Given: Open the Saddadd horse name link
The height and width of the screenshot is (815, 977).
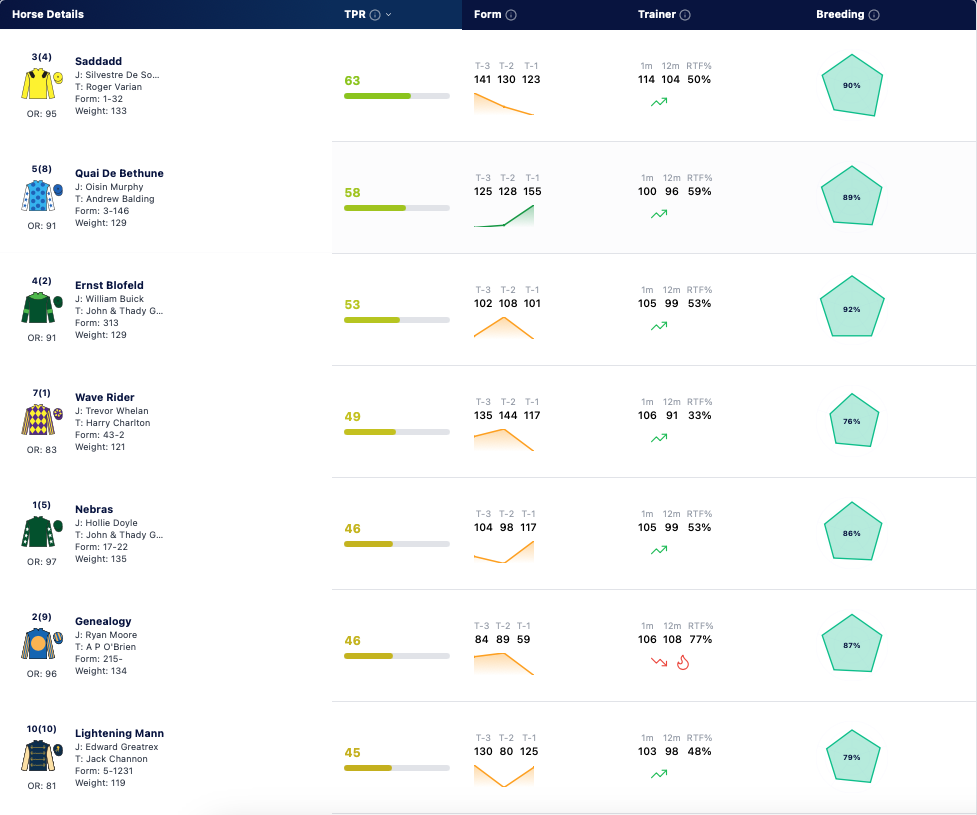Looking at the screenshot, I should (x=98, y=61).
